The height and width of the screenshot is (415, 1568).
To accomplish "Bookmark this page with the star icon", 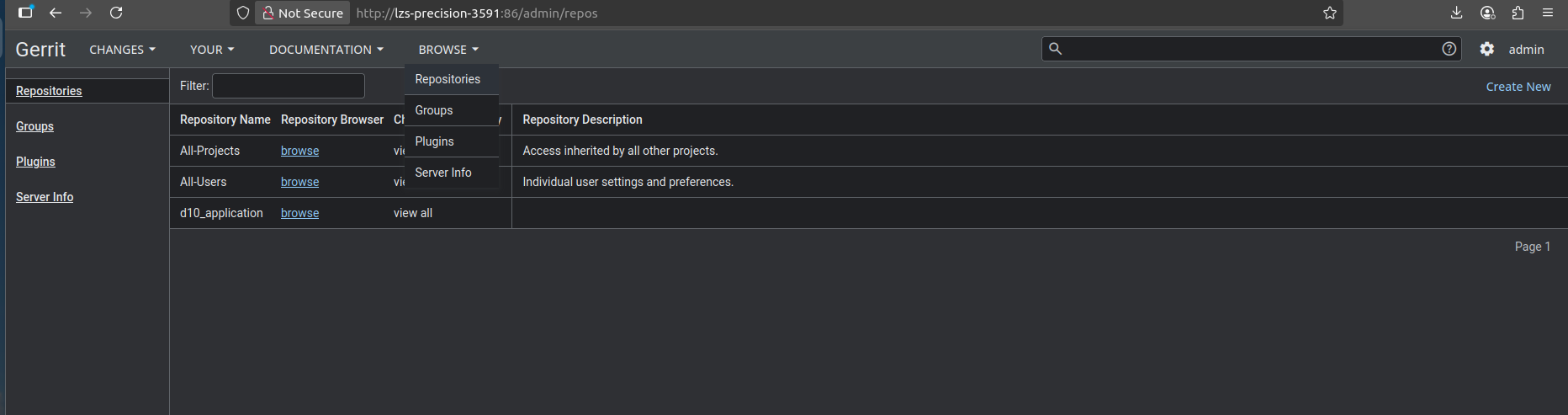I will coord(1330,13).
